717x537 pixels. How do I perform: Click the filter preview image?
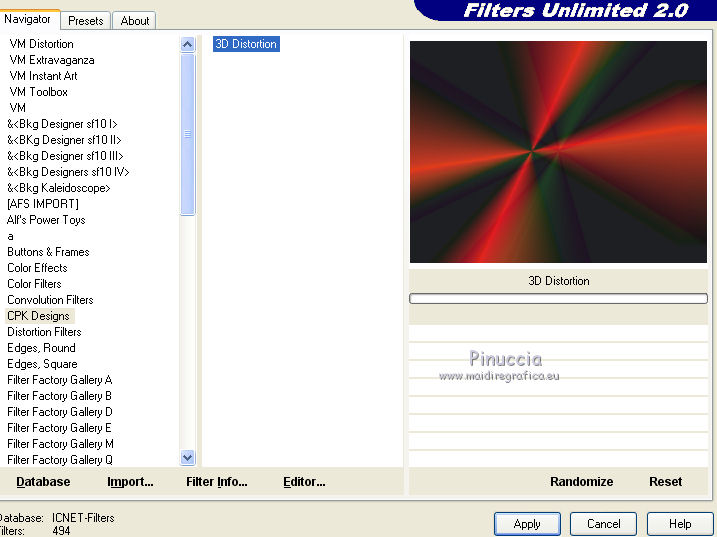coord(558,152)
